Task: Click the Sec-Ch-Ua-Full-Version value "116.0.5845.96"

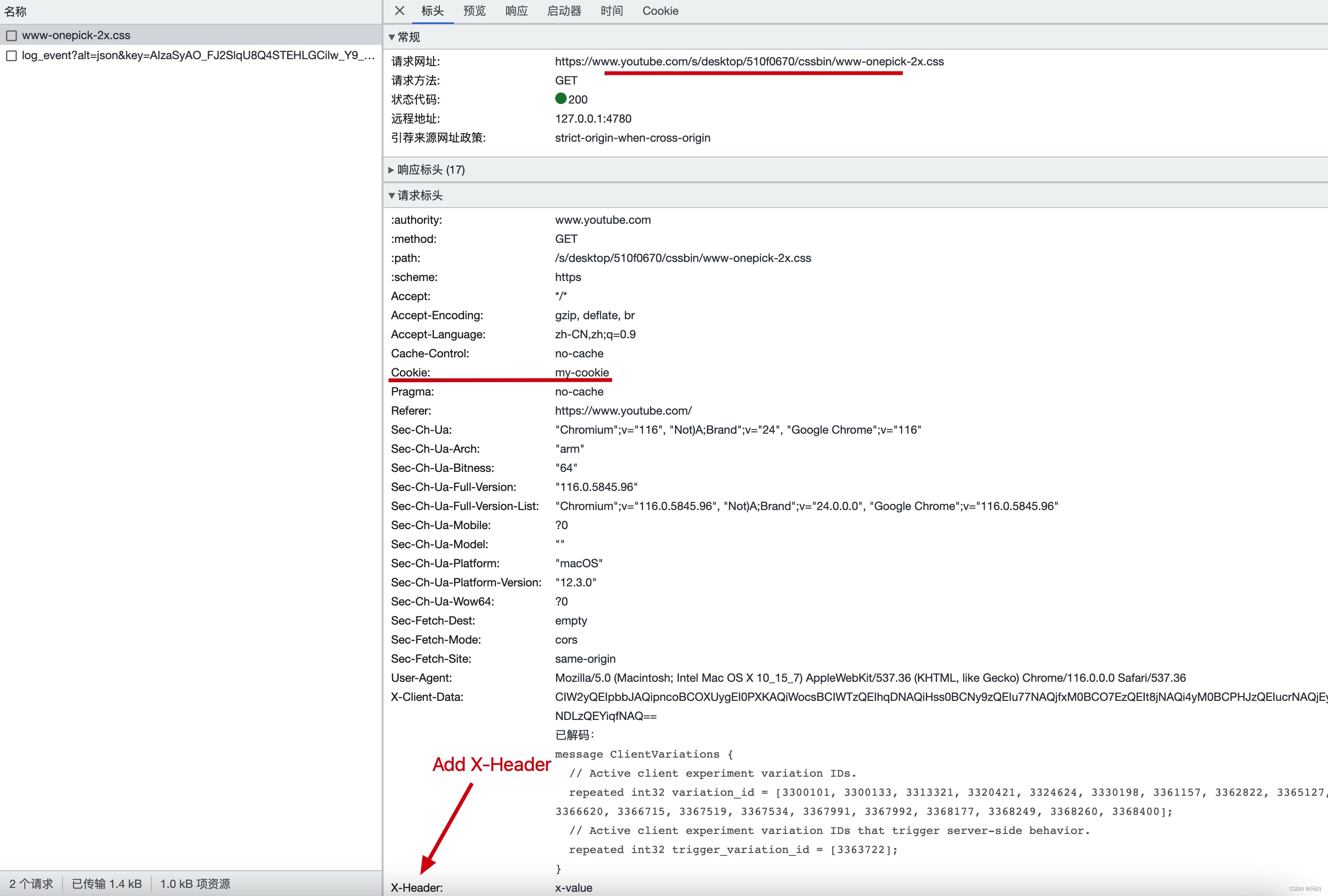Action: (596, 487)
